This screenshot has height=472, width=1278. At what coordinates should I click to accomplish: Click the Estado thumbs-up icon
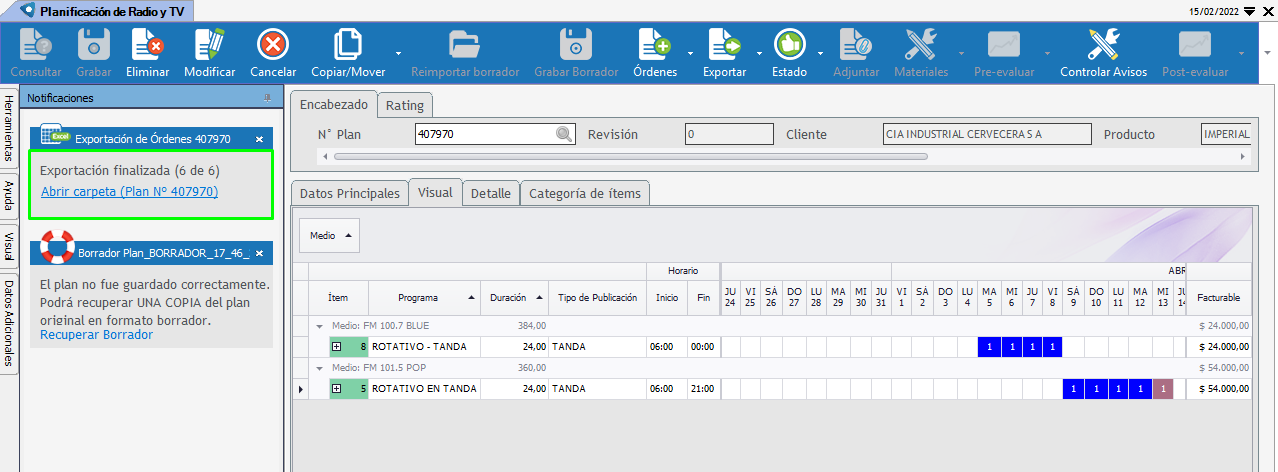click(789, 46)
